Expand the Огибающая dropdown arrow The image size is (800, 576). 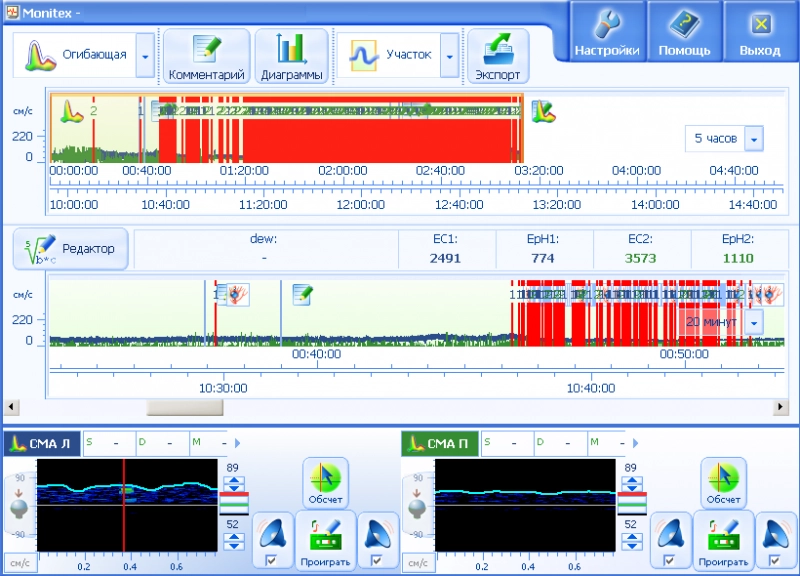pyautogui.click(x=146, y=56)
